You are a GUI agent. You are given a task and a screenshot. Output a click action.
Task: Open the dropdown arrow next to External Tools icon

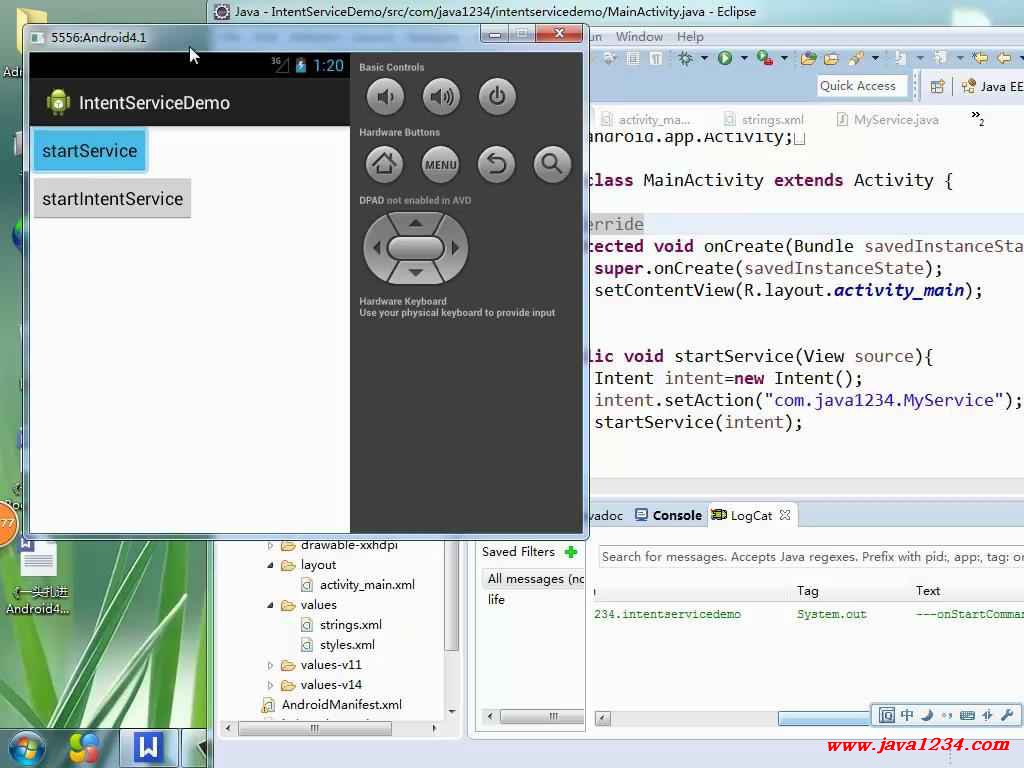(x=784, y=59)
